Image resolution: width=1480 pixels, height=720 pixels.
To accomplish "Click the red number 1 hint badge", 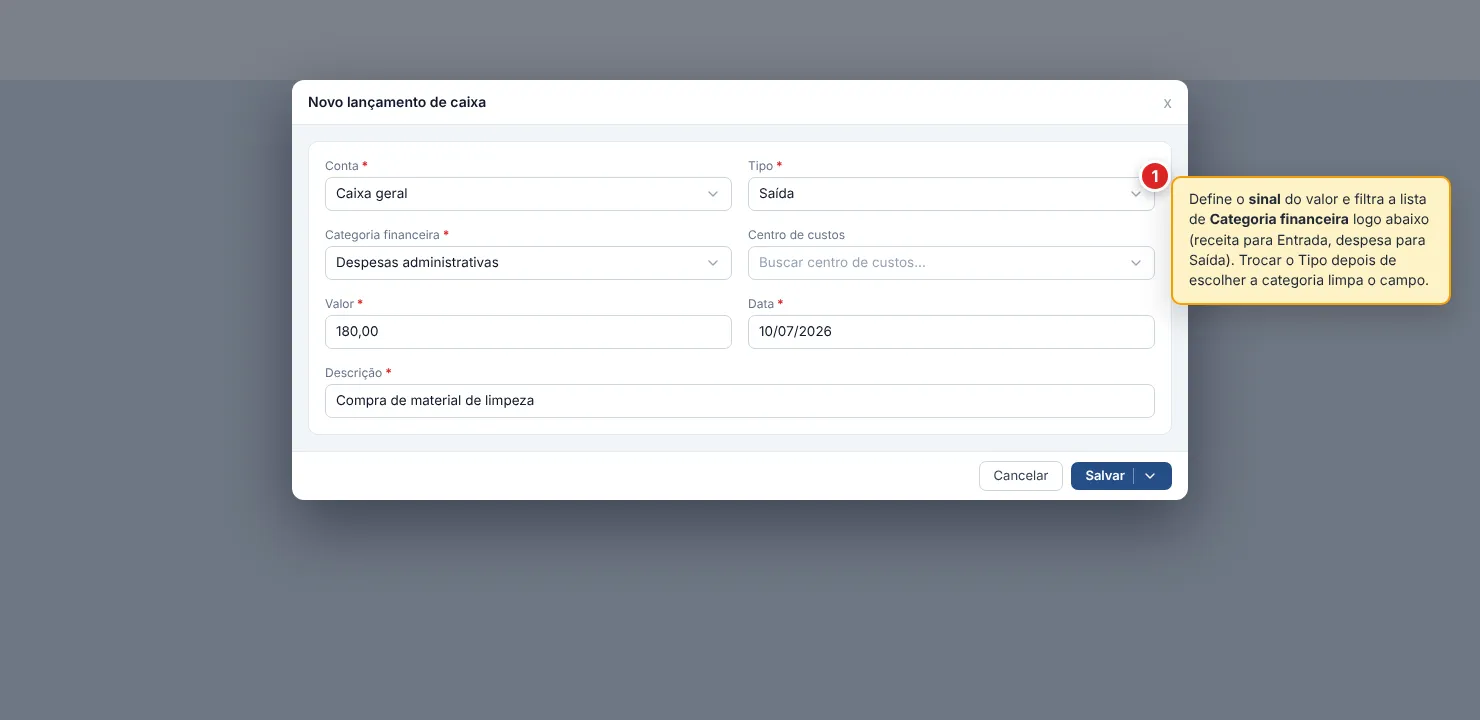I will tap(1154, 177).
